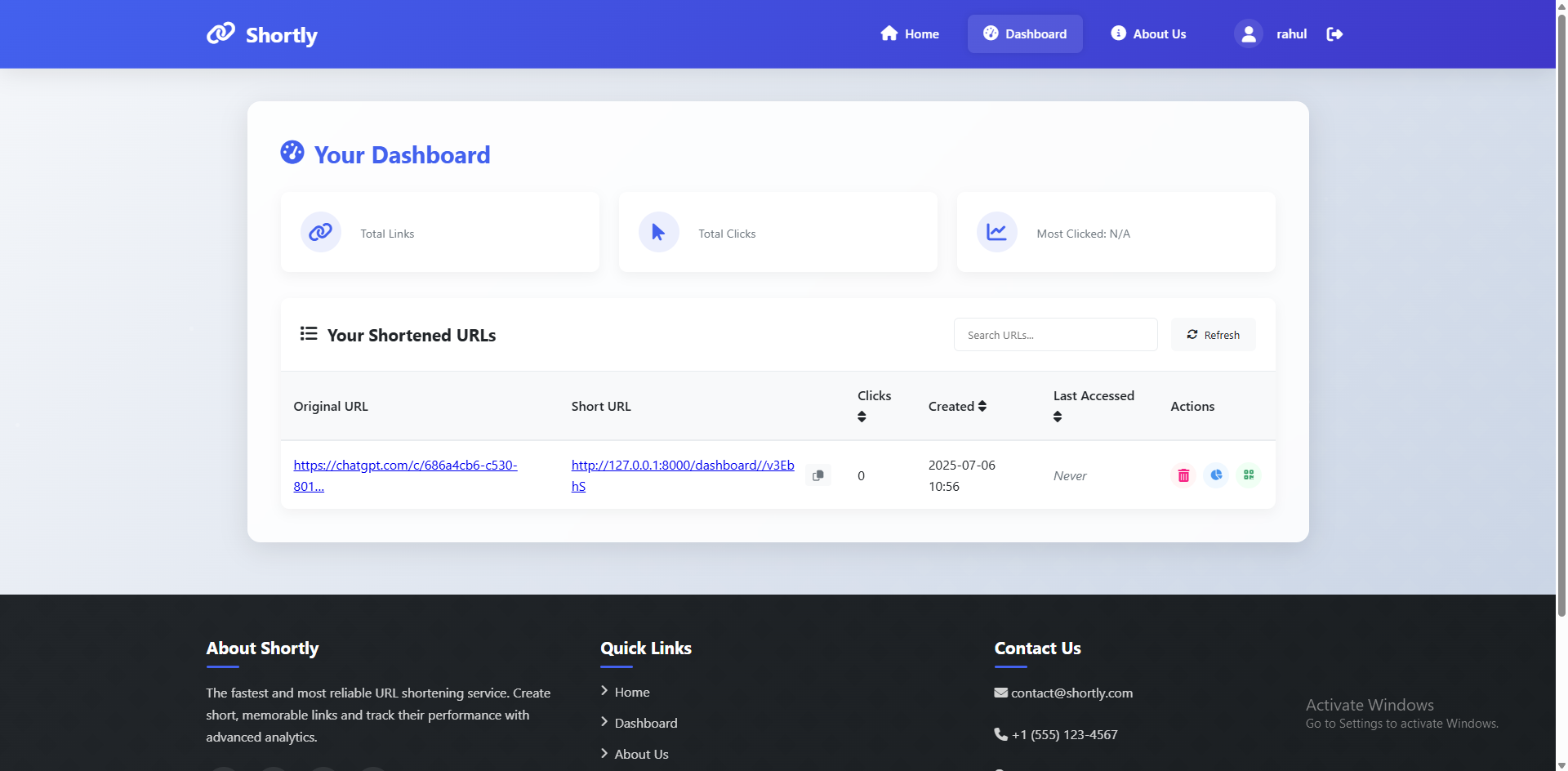This screenshot has width=1568, height=771.
Task: Click the email address contact@shortly.com
Action: [1071, 692]
